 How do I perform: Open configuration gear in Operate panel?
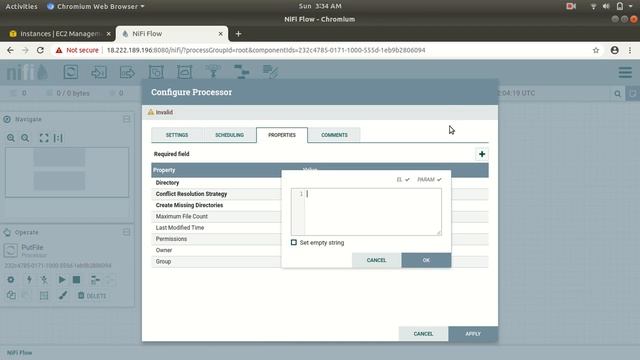coord(11,280)
